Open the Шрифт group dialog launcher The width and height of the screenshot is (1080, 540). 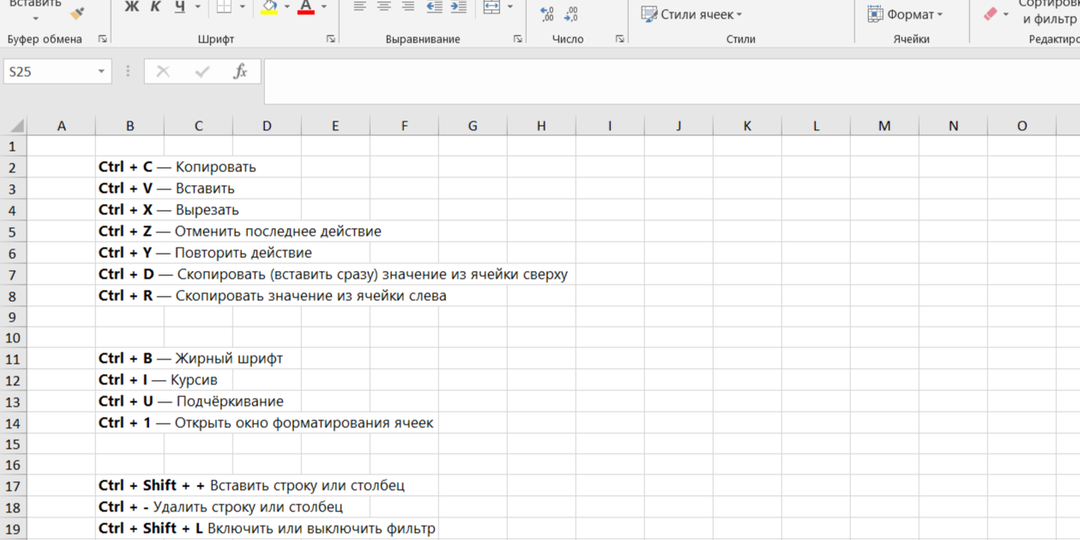pos(331,39)
